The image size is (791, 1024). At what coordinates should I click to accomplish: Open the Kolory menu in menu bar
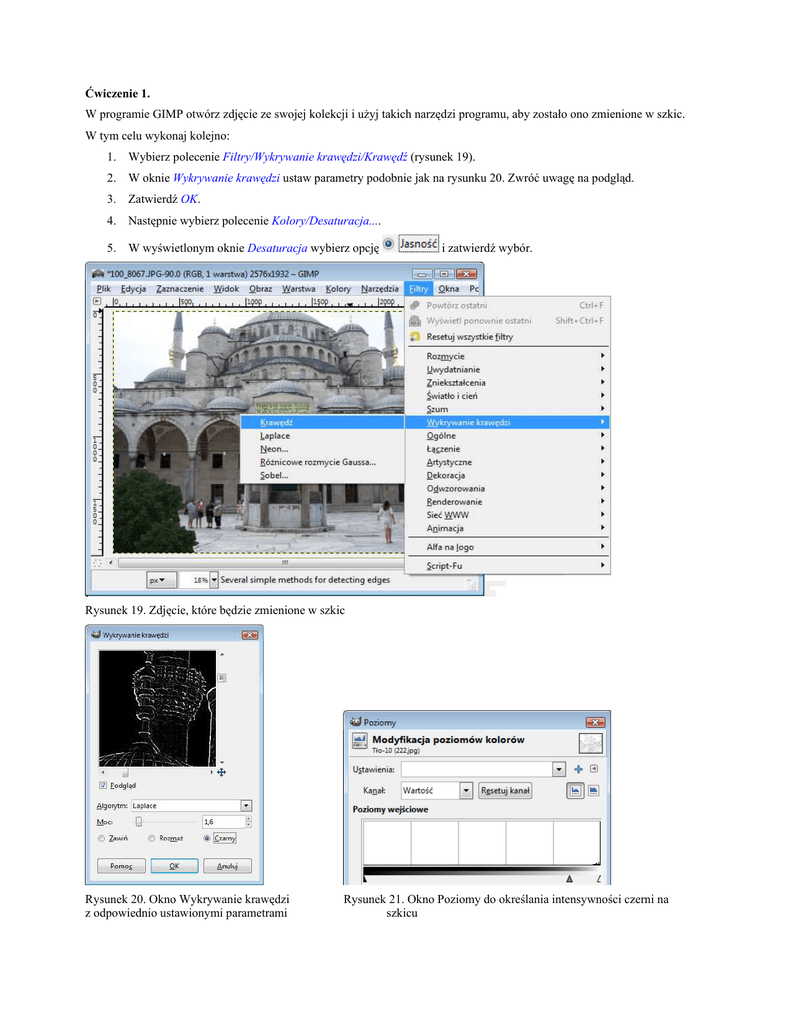click(338, 288)
